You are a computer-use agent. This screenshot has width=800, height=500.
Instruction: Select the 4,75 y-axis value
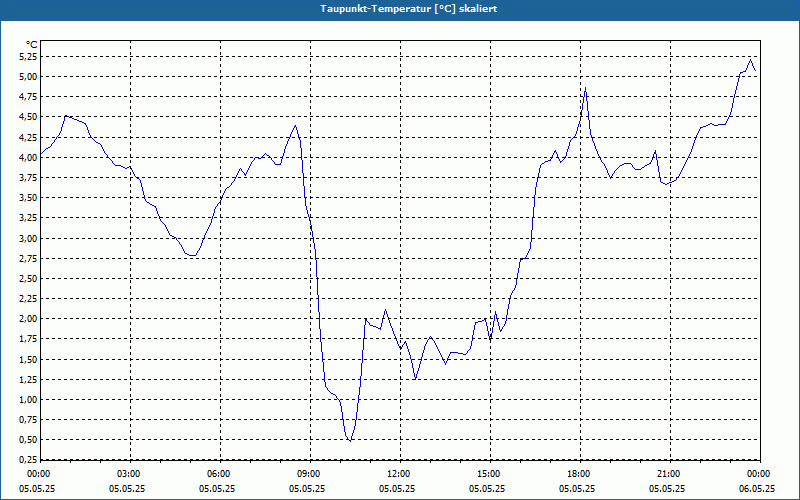click(27, 97)
